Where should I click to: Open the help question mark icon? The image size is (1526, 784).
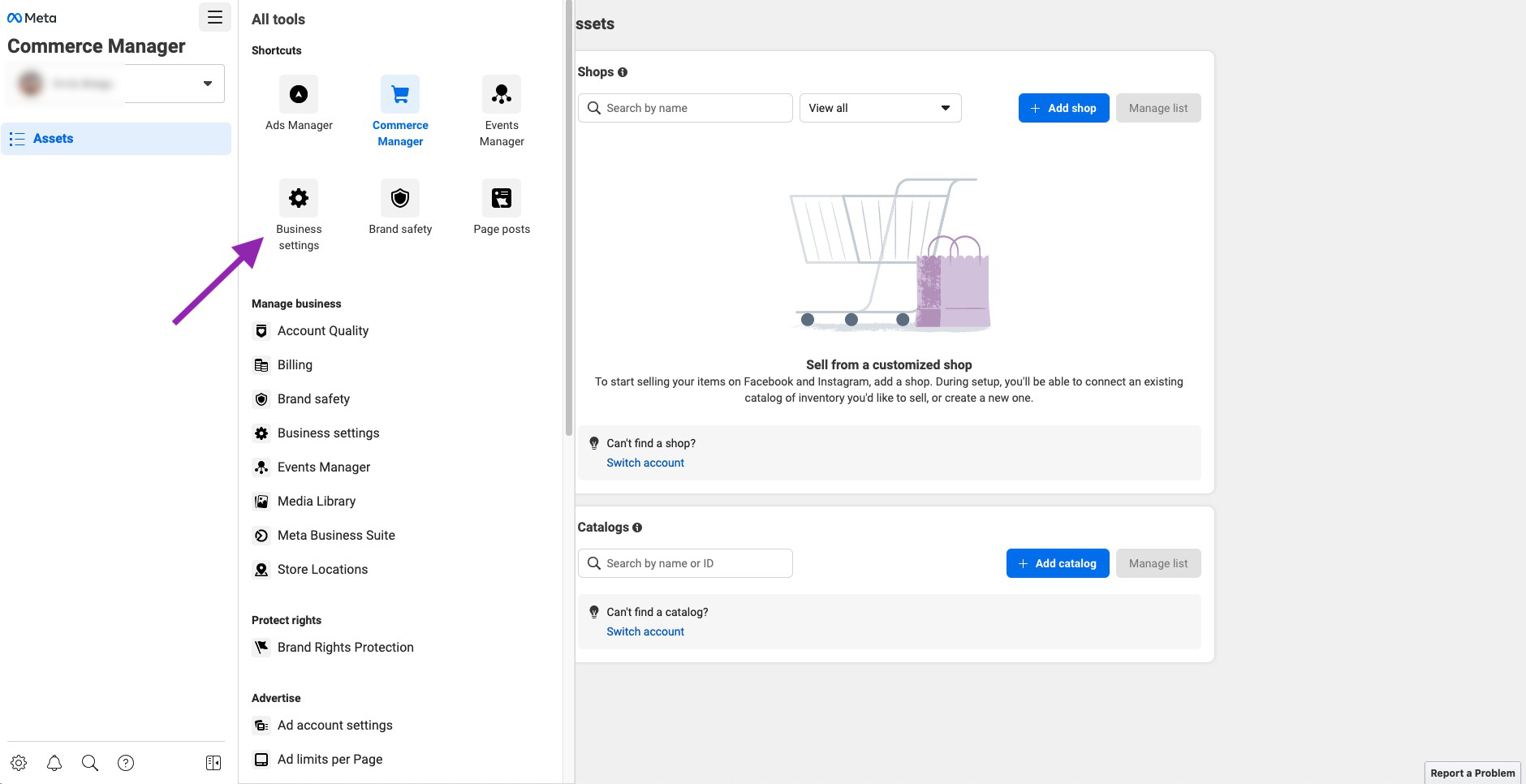126,763
